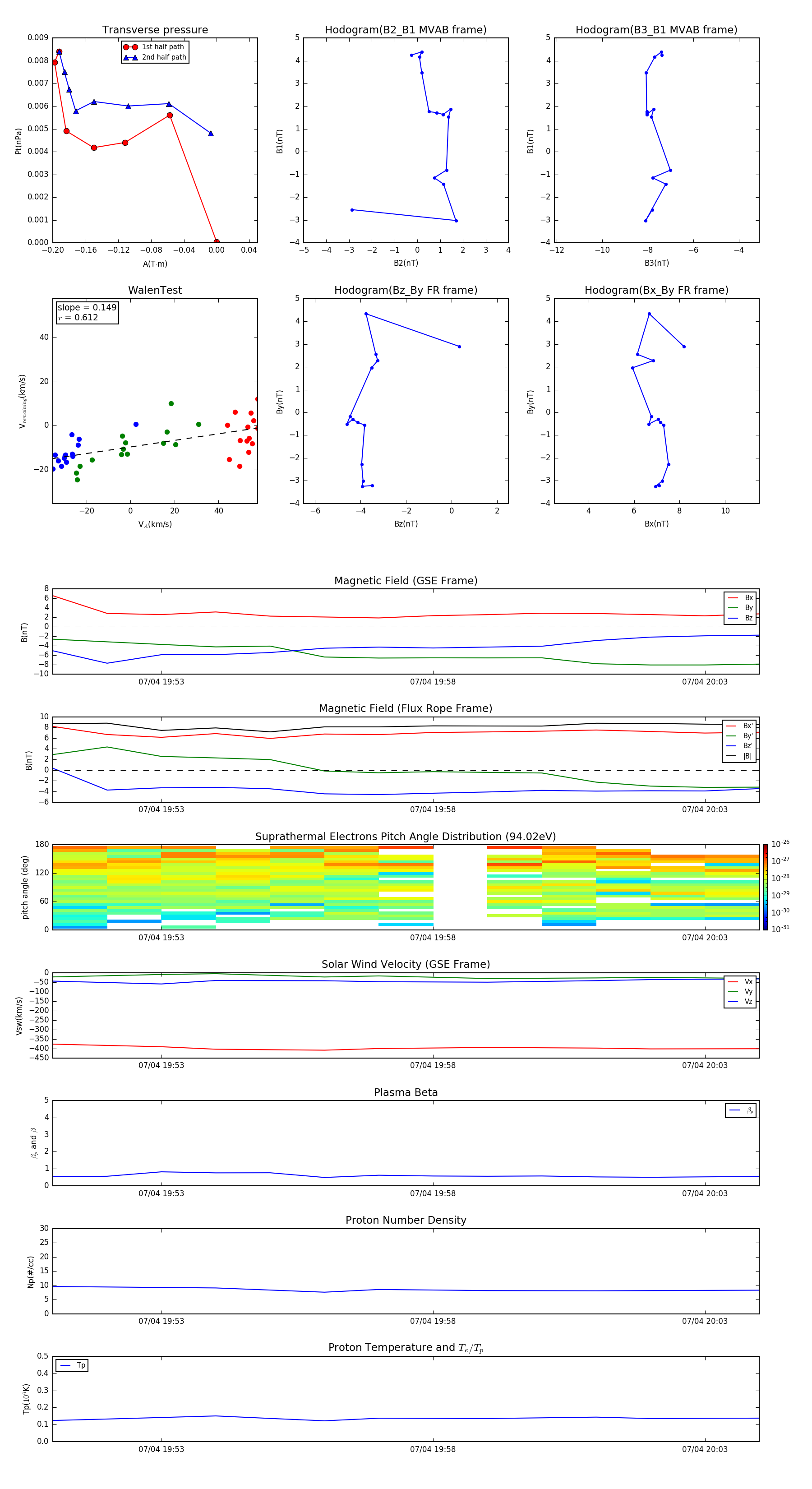Click the 'Proton Number Density' title
Image resolution: width=812 pixels, height=1489 pixels.
[x=406, y=1220]
